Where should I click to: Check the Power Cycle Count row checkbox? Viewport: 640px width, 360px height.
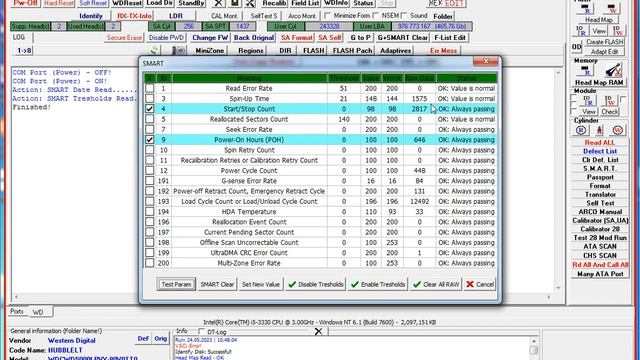(x=149, y=171)
